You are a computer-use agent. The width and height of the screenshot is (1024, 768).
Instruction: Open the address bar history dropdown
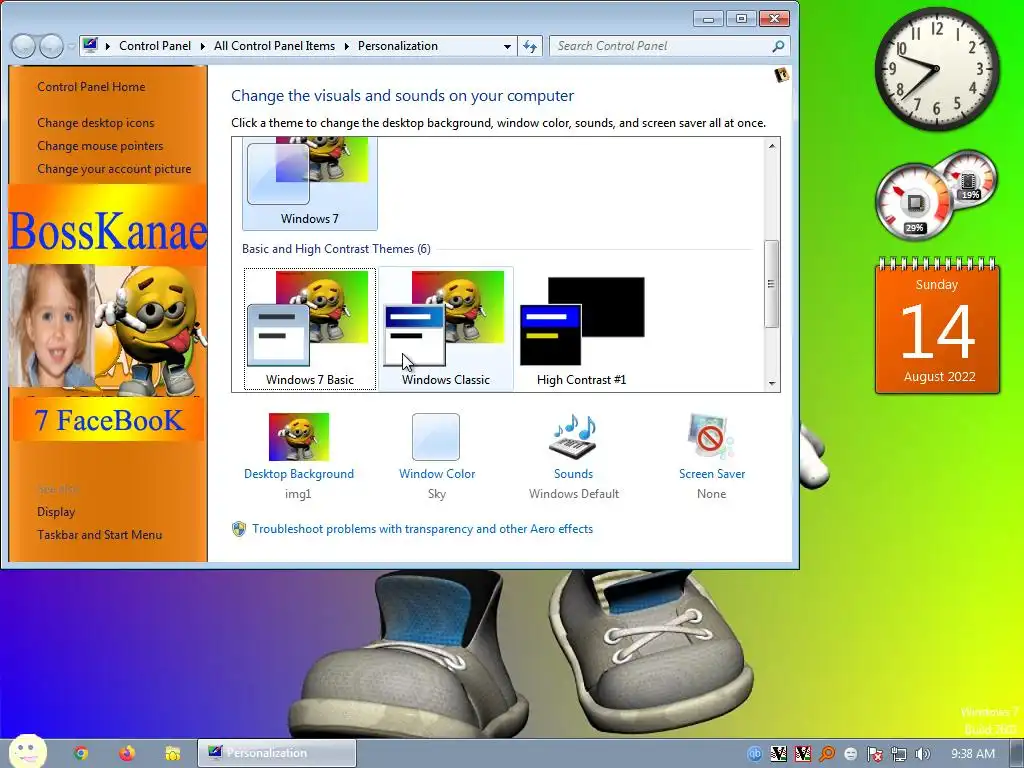507,46
